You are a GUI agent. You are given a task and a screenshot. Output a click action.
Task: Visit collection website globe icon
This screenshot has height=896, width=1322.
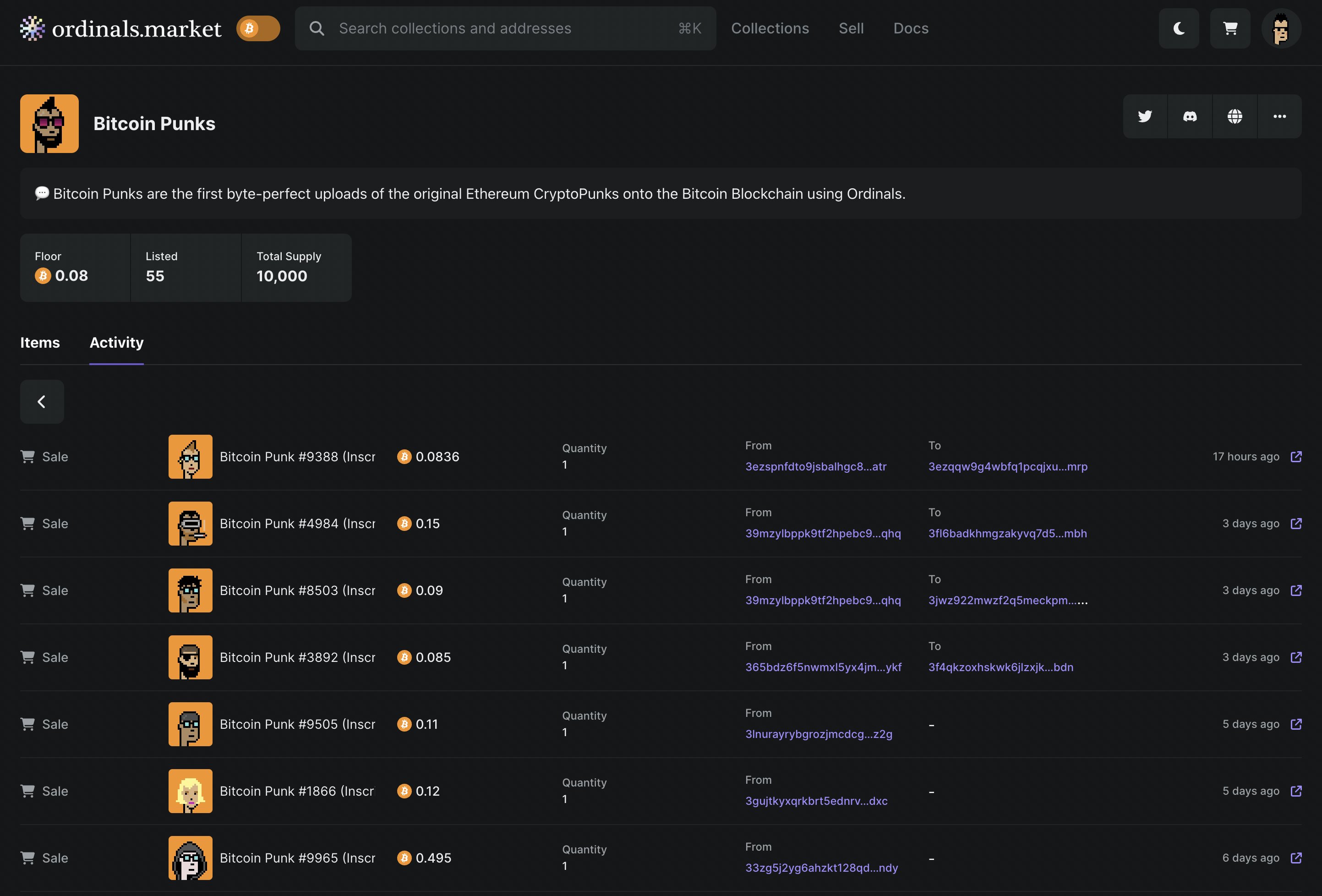[x=1235, y=117]
